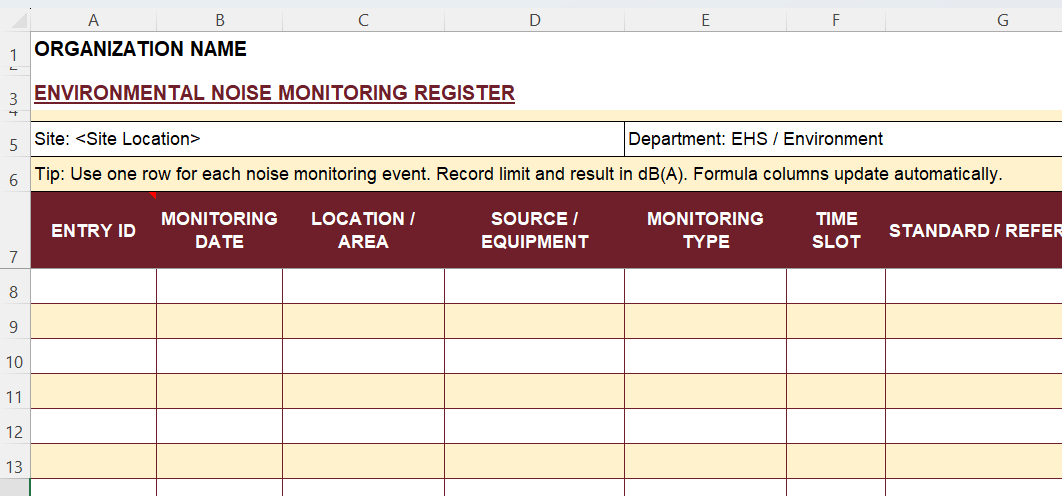Select column A header
Viewport: 1062px width, 496px height.
tap(93, 20)
